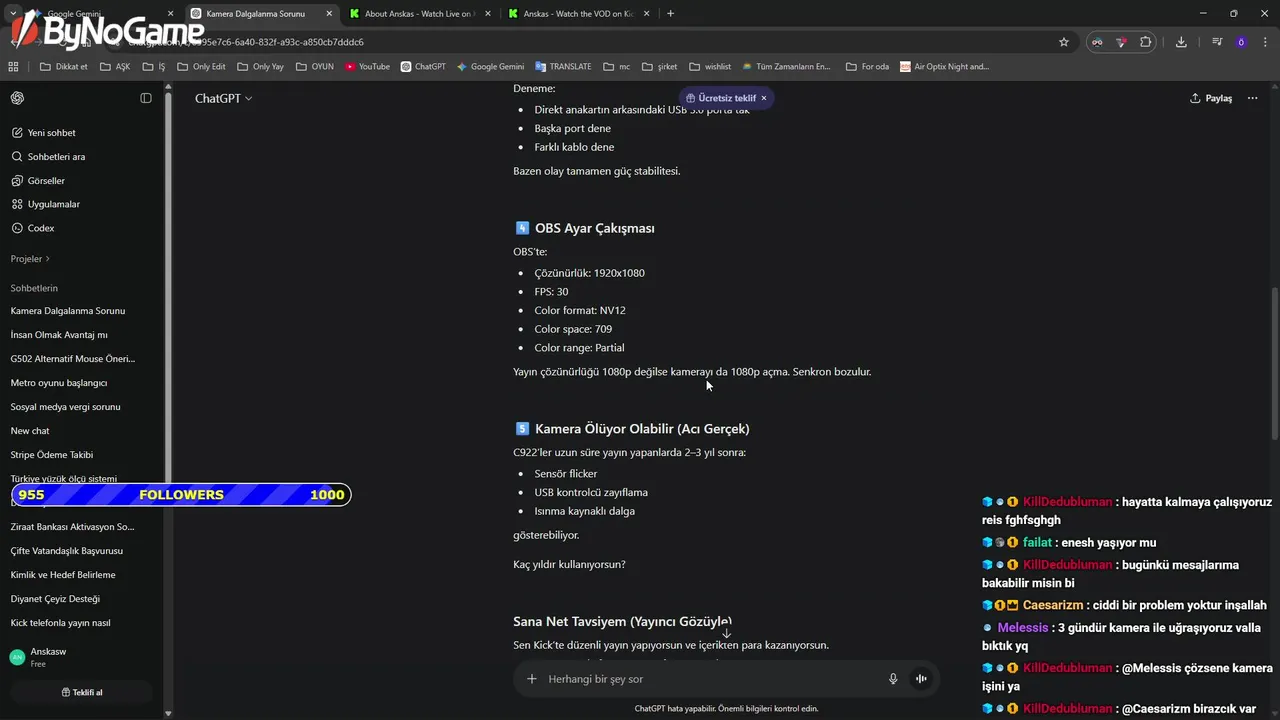Start voice mode with the waveform button

pyautogui.click(x=921, y=679)
